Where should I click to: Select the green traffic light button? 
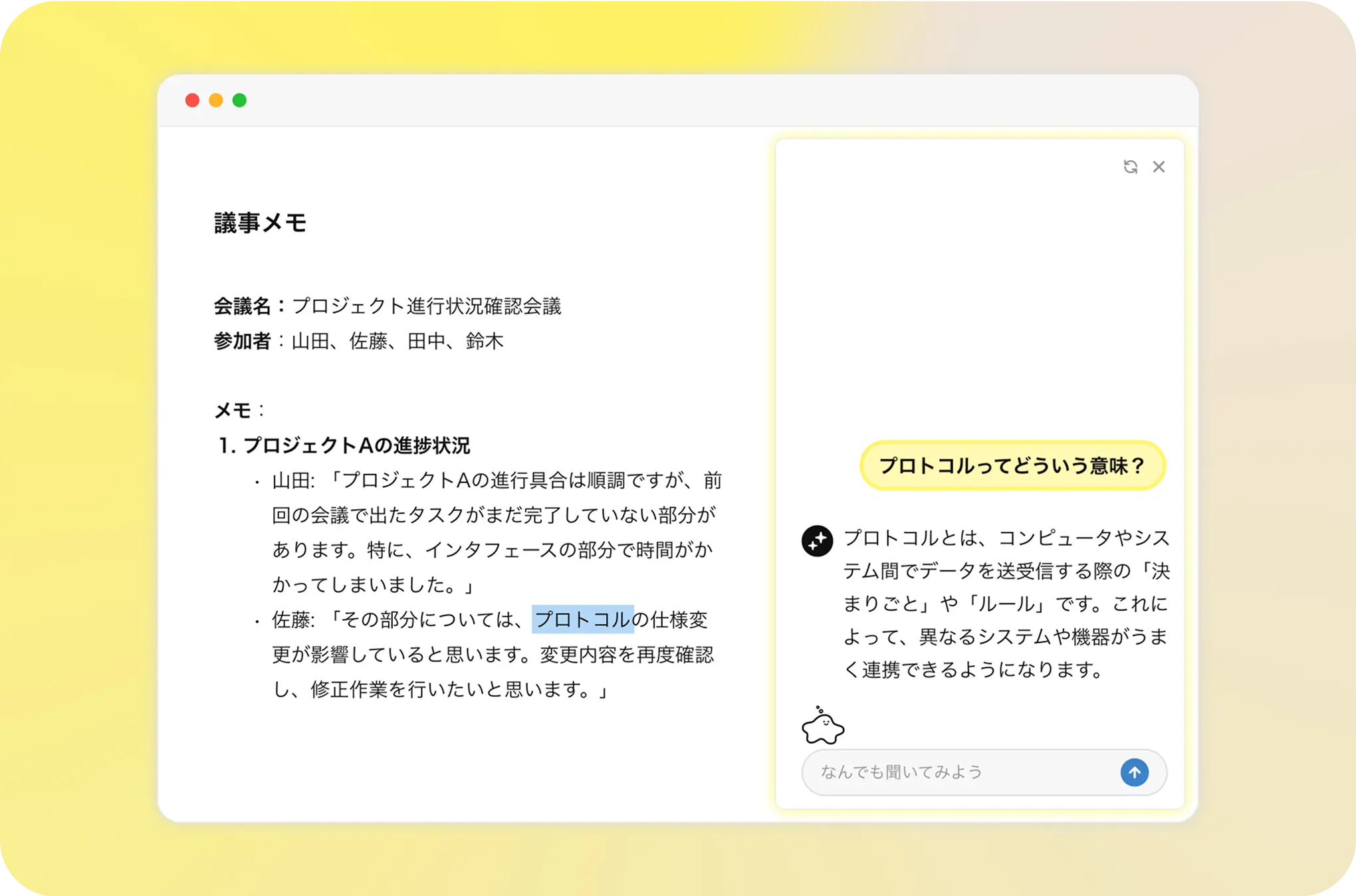coord(239,100)
